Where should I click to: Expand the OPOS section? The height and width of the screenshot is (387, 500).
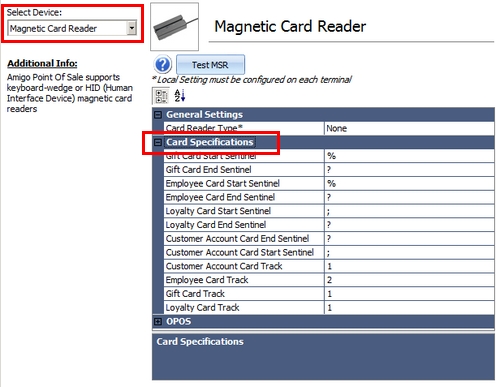tap(158, 322)
